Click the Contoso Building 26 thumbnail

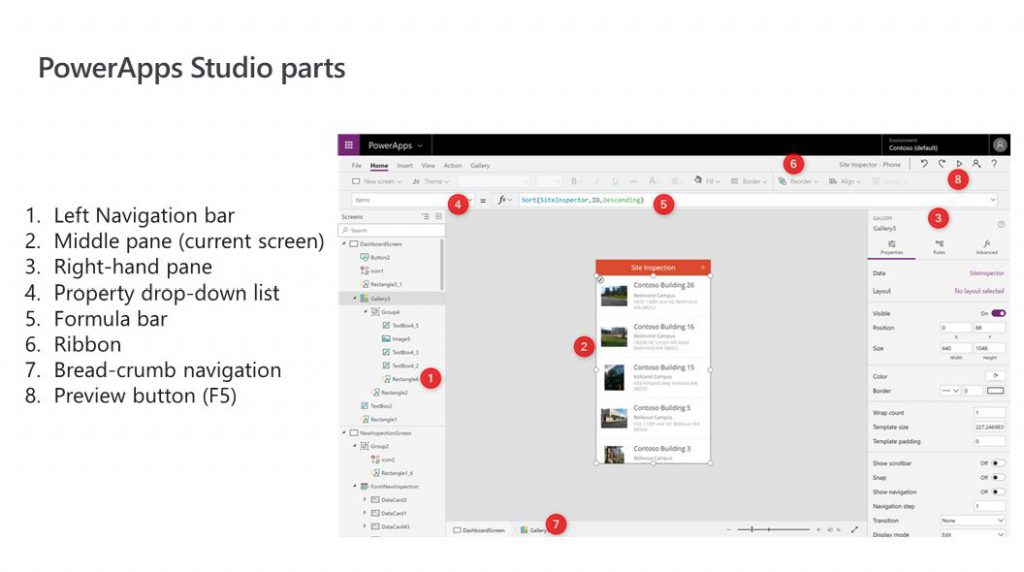click(614, 297)
